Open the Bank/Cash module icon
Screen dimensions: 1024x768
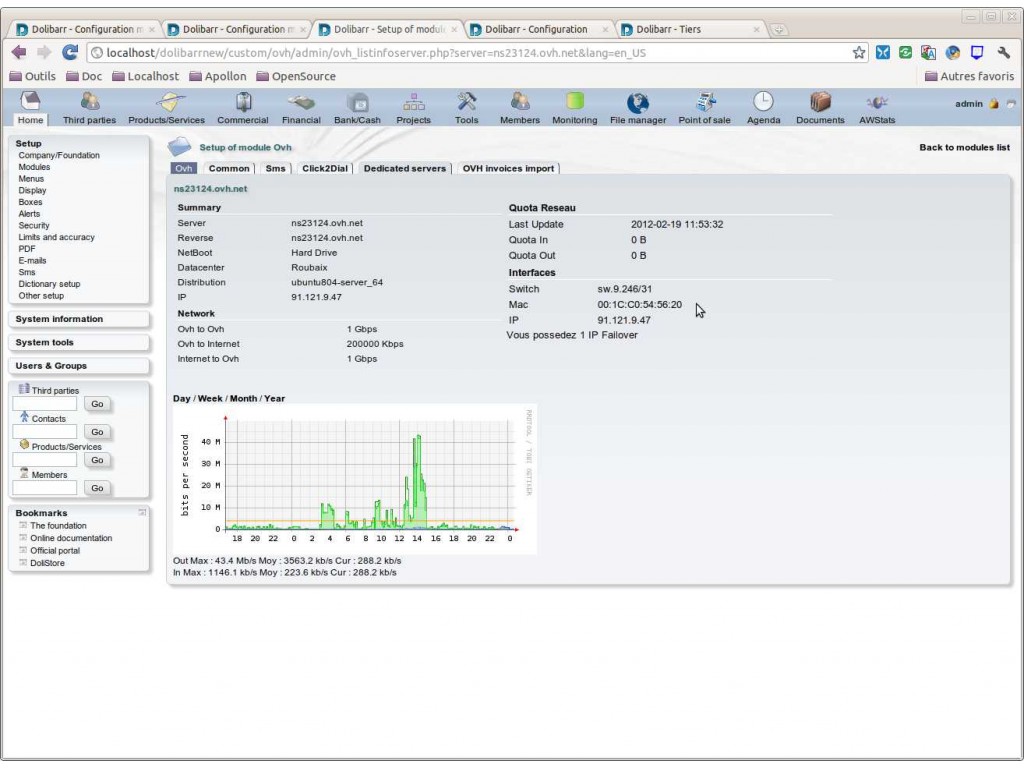click(357, 103)
